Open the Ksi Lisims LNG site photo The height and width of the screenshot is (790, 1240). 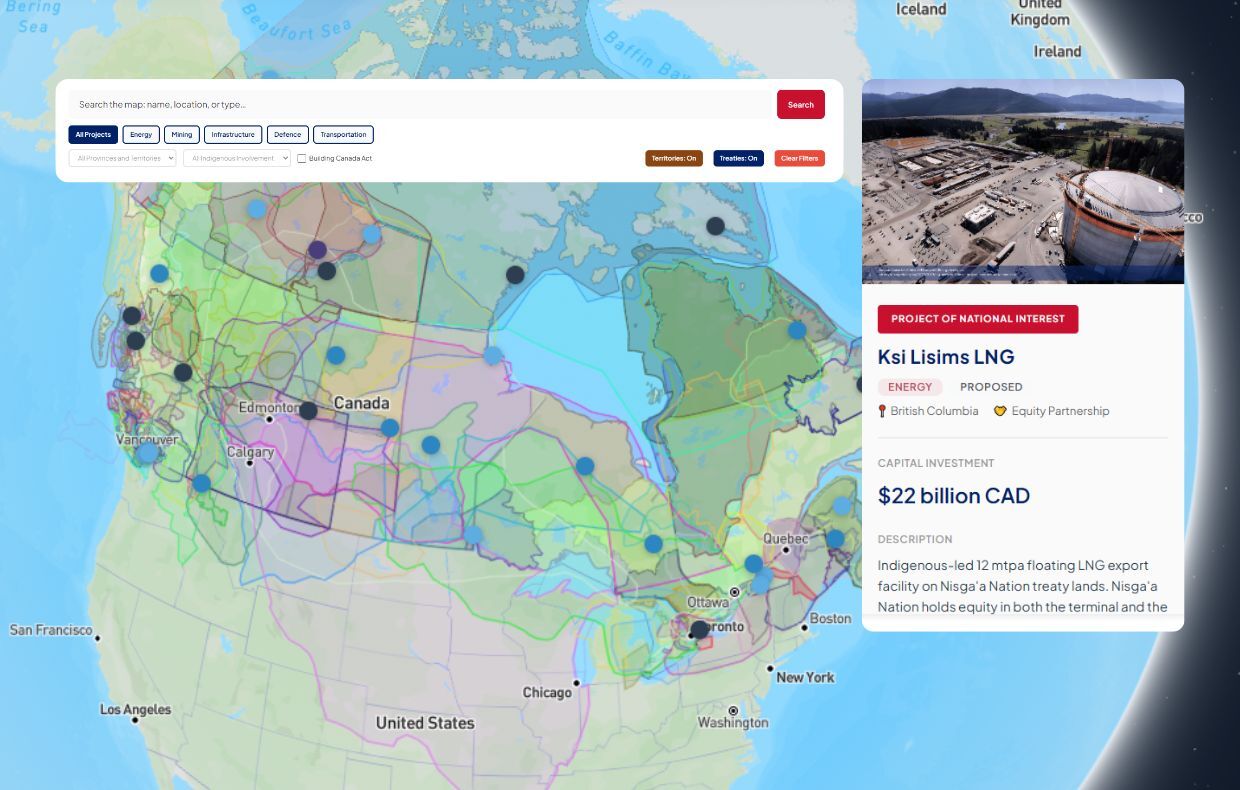(1023, 181)
